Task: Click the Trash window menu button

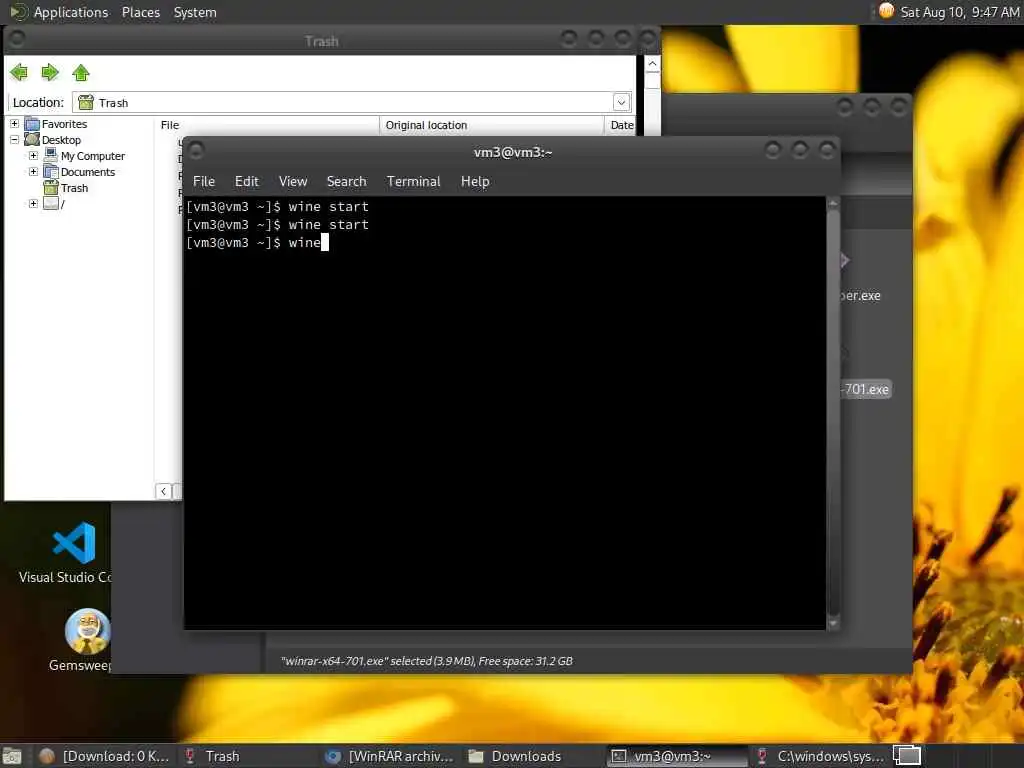Action: coord(17,39)
